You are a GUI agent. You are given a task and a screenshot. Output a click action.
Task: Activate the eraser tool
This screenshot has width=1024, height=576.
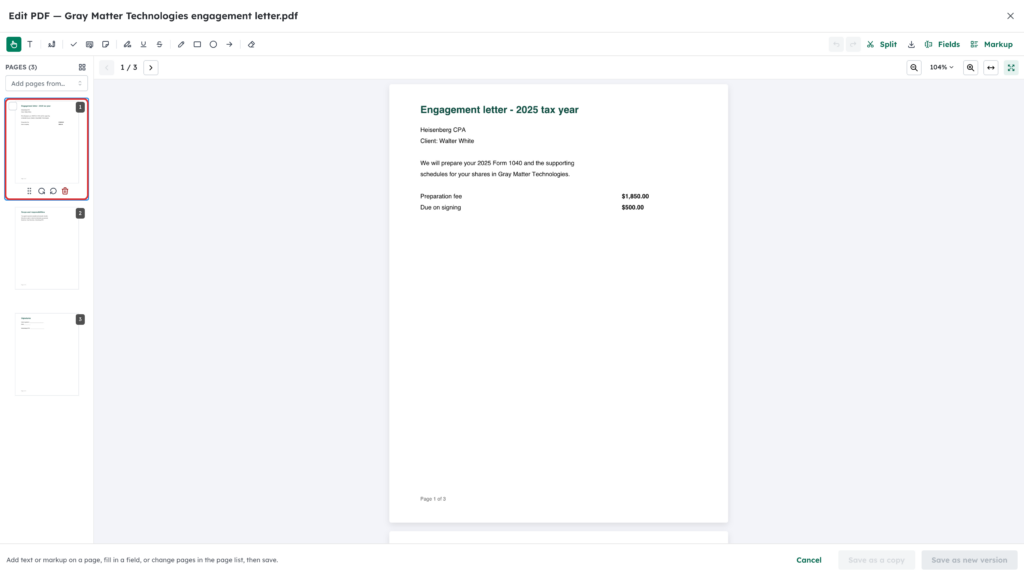pos(251,44)
